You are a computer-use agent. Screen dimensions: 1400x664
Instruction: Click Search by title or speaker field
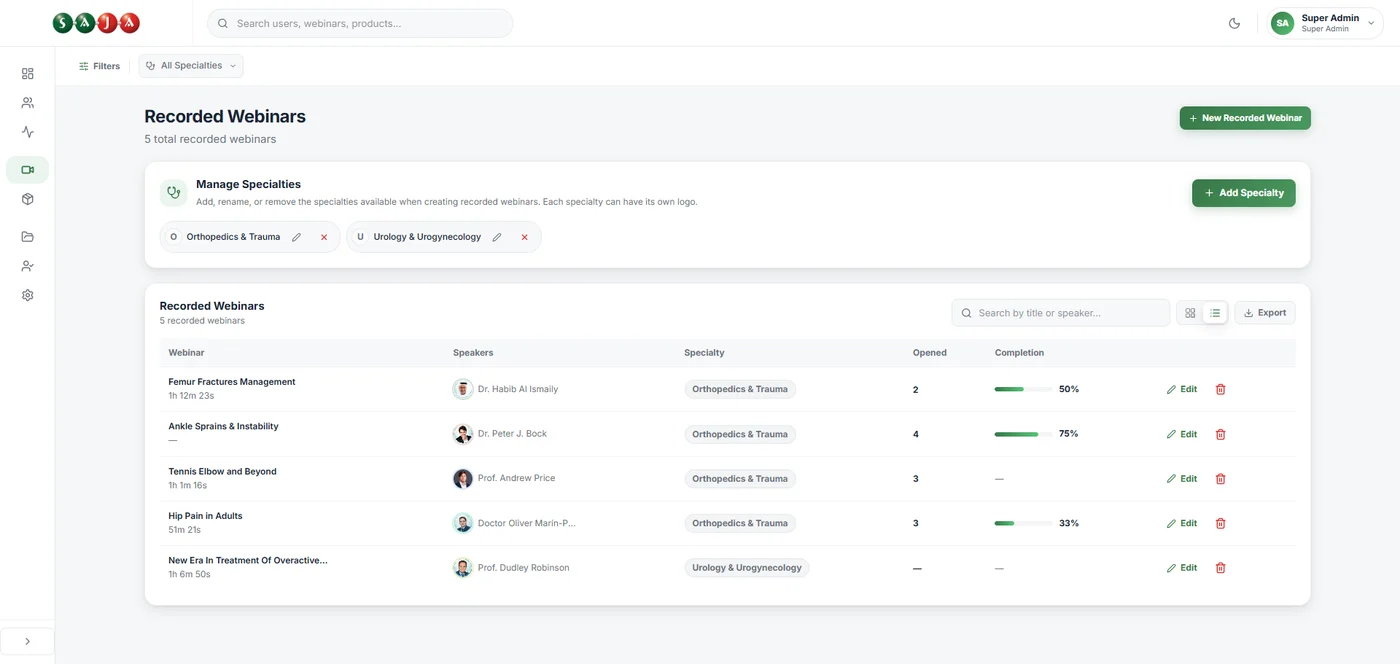click(1060, 313)
